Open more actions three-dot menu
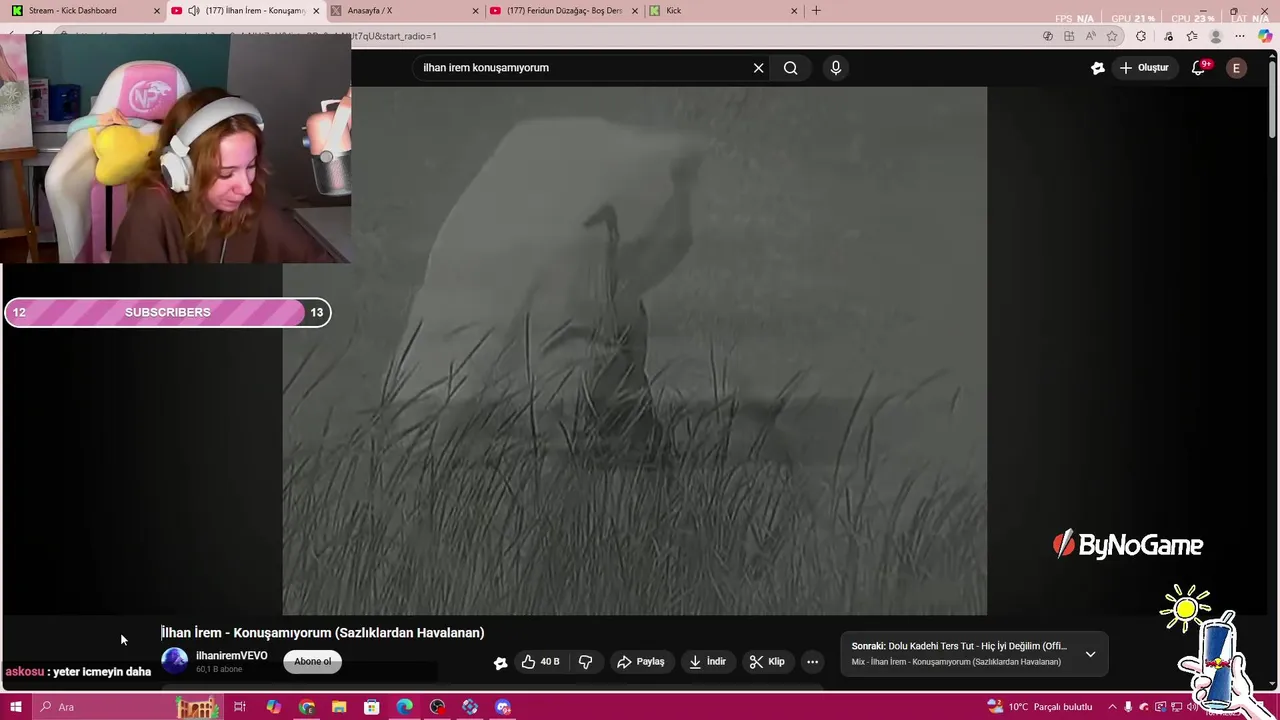 (x=813, y=662)
